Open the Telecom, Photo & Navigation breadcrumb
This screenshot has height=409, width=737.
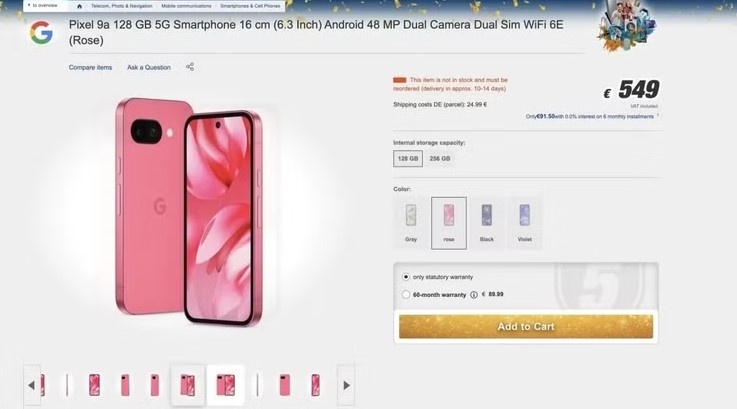(122, 6)
